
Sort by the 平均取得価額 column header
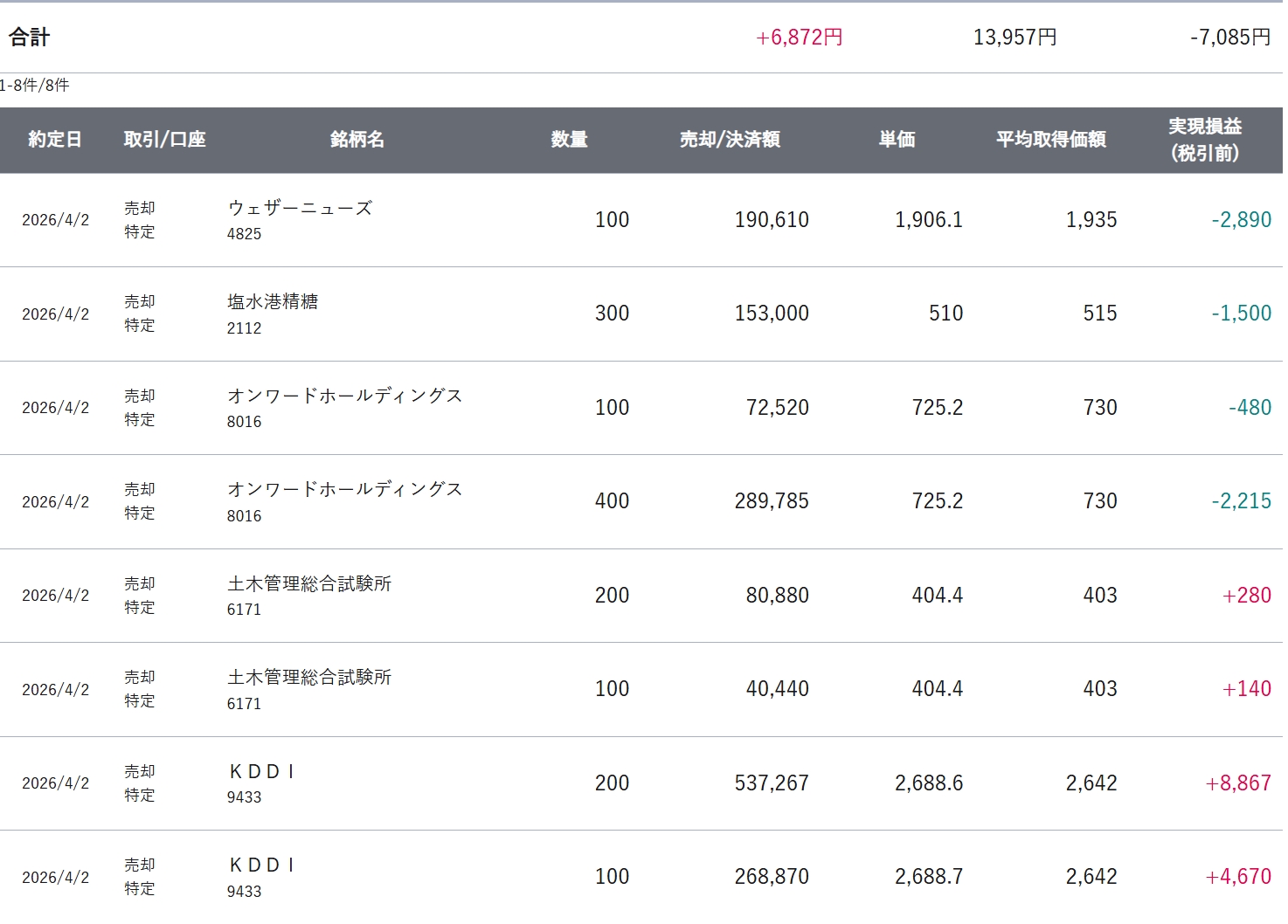[x=1051, y=140]
